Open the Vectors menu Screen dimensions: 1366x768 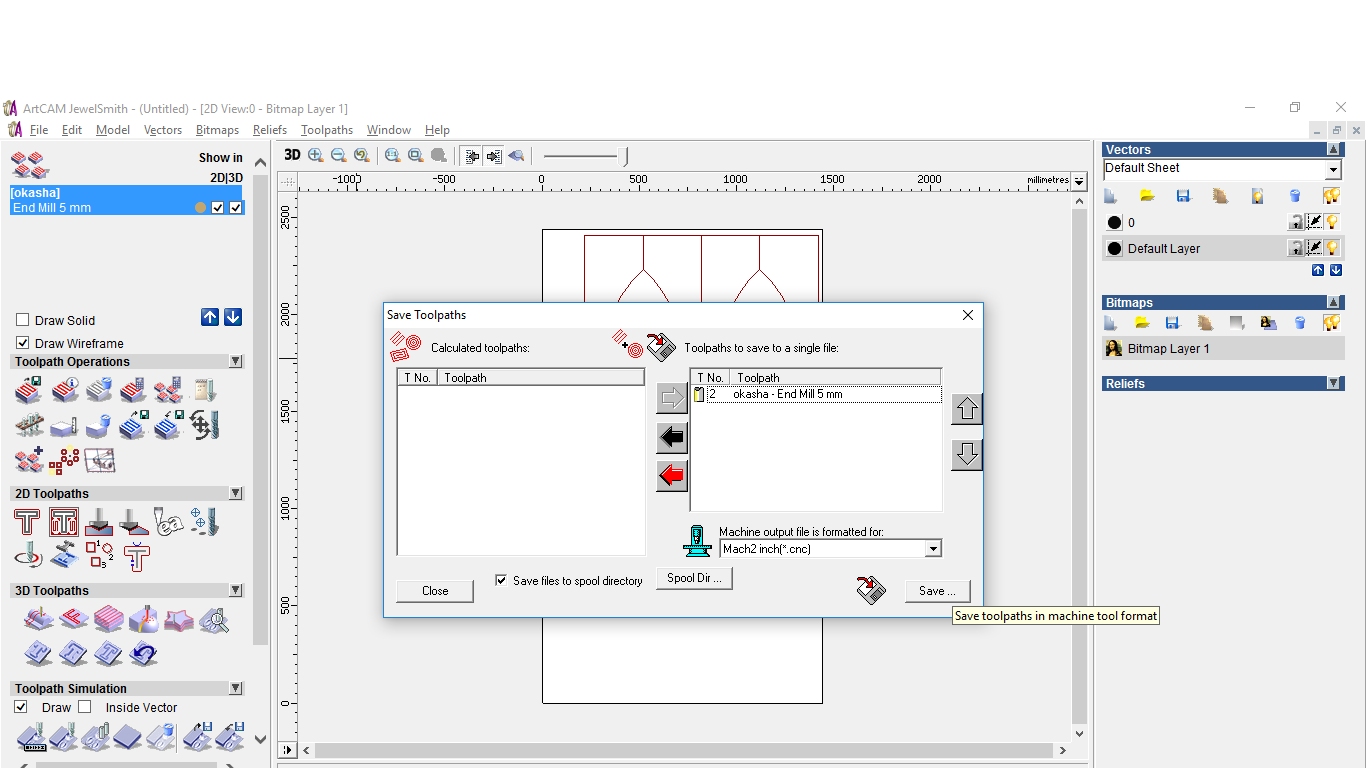pos(163,130)
